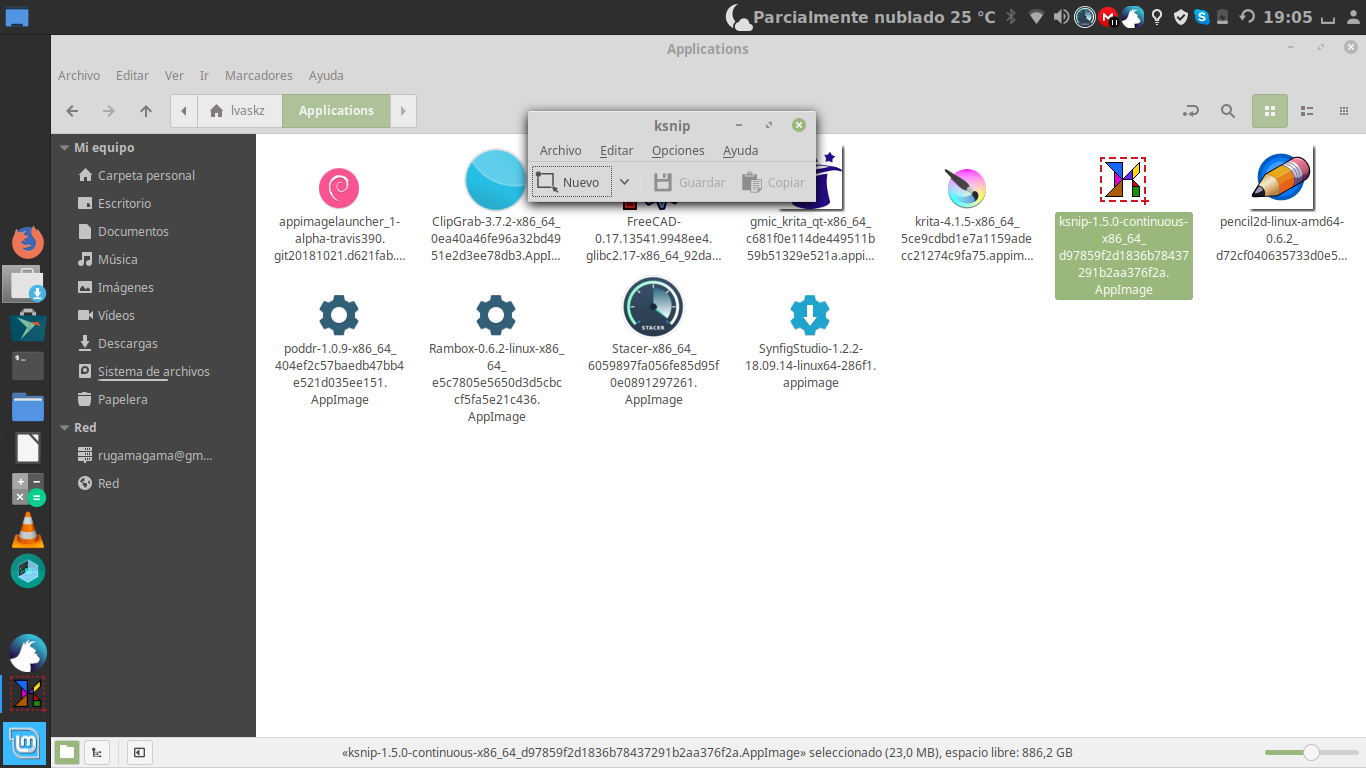
Task: Open Papelera trash in sidebar
Action: point(122,399)
